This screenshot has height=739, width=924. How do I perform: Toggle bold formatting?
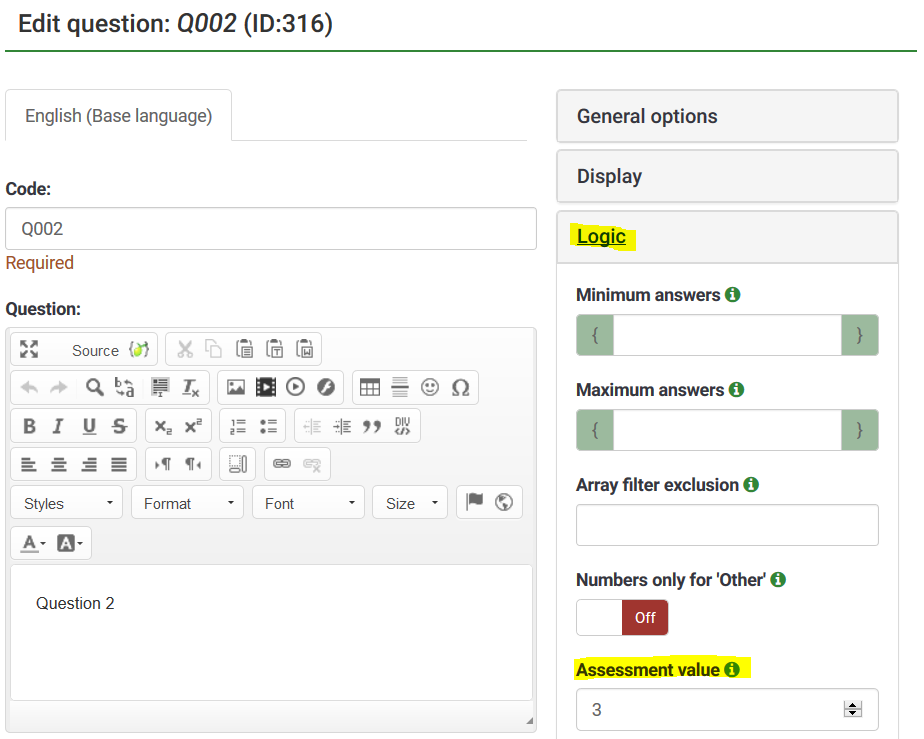[29, 425]
